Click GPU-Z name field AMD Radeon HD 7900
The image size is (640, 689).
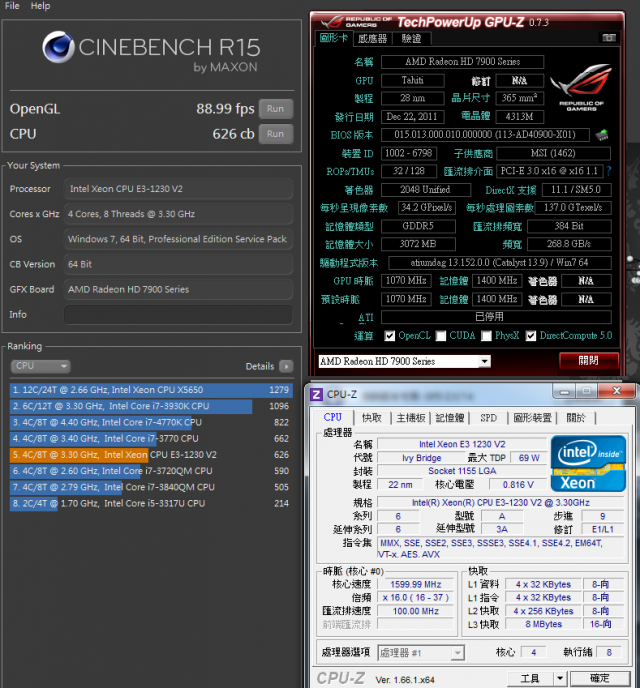[462, 62]
